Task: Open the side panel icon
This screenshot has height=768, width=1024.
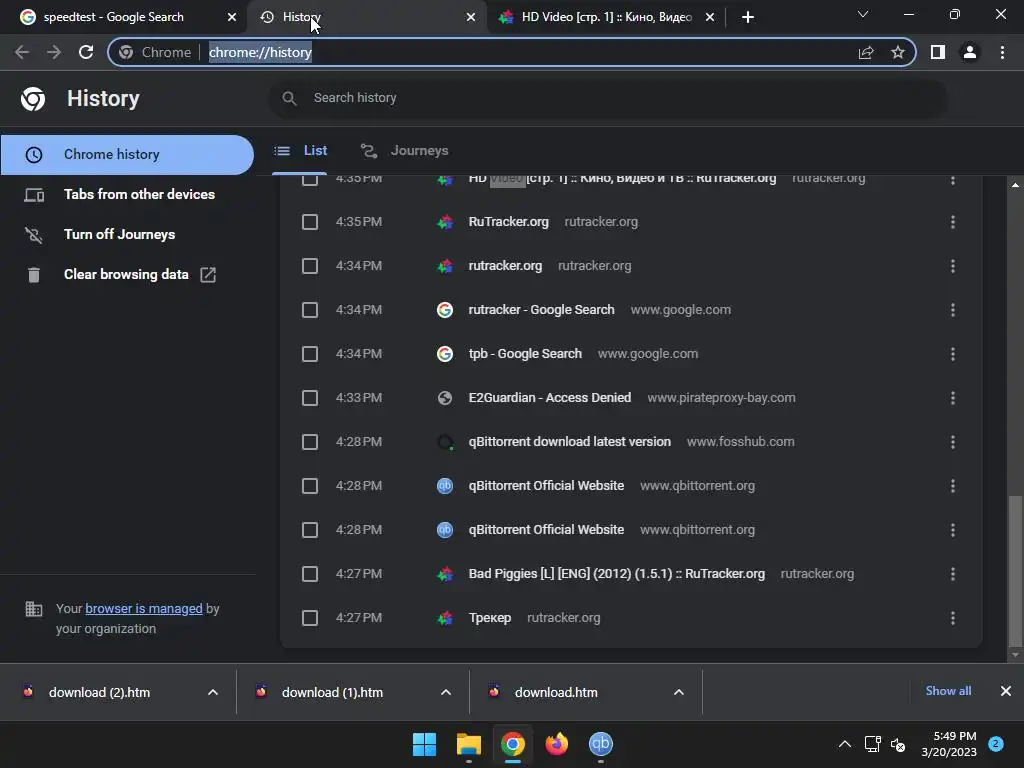Action: (x=938, y=52)
